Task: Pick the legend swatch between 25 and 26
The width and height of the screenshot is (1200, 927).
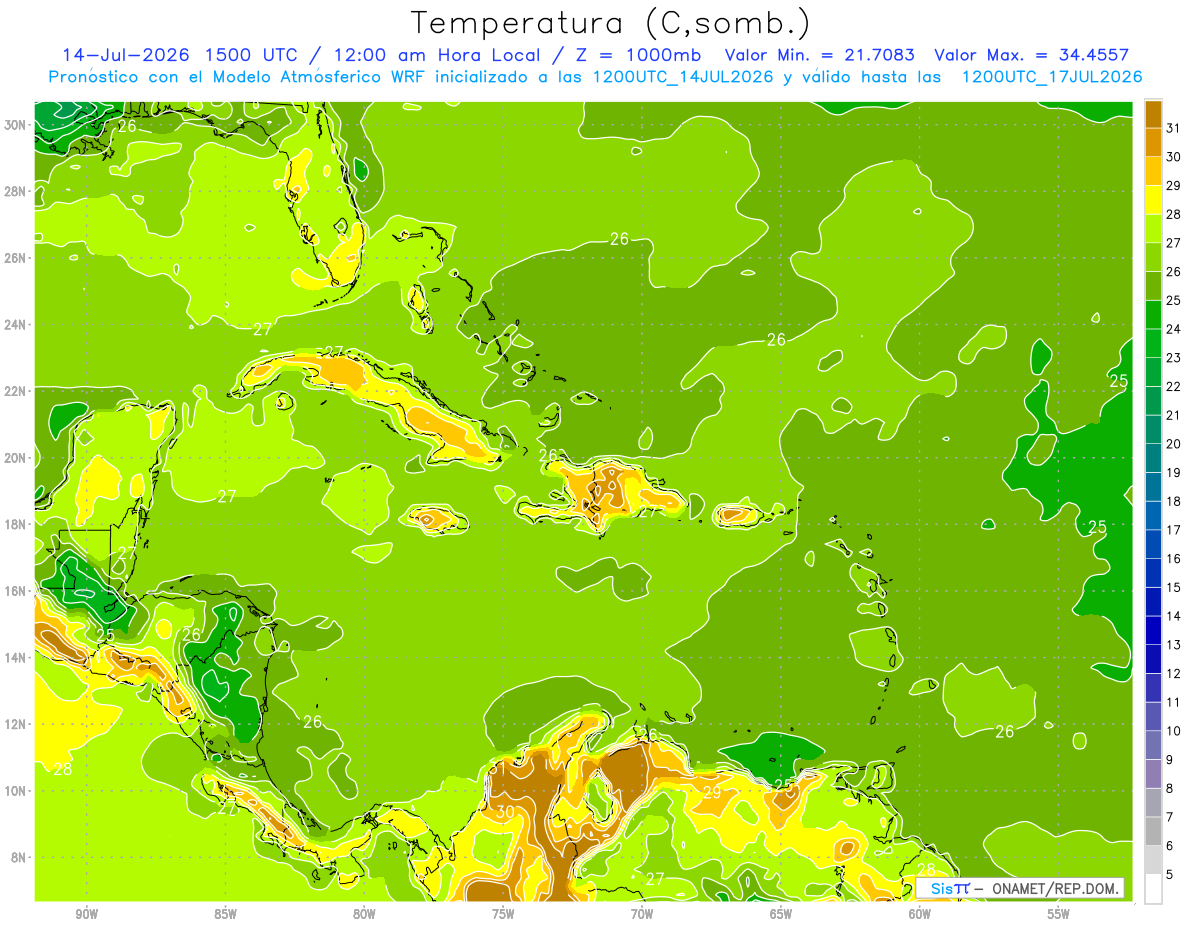Action: pos(1153,286)
